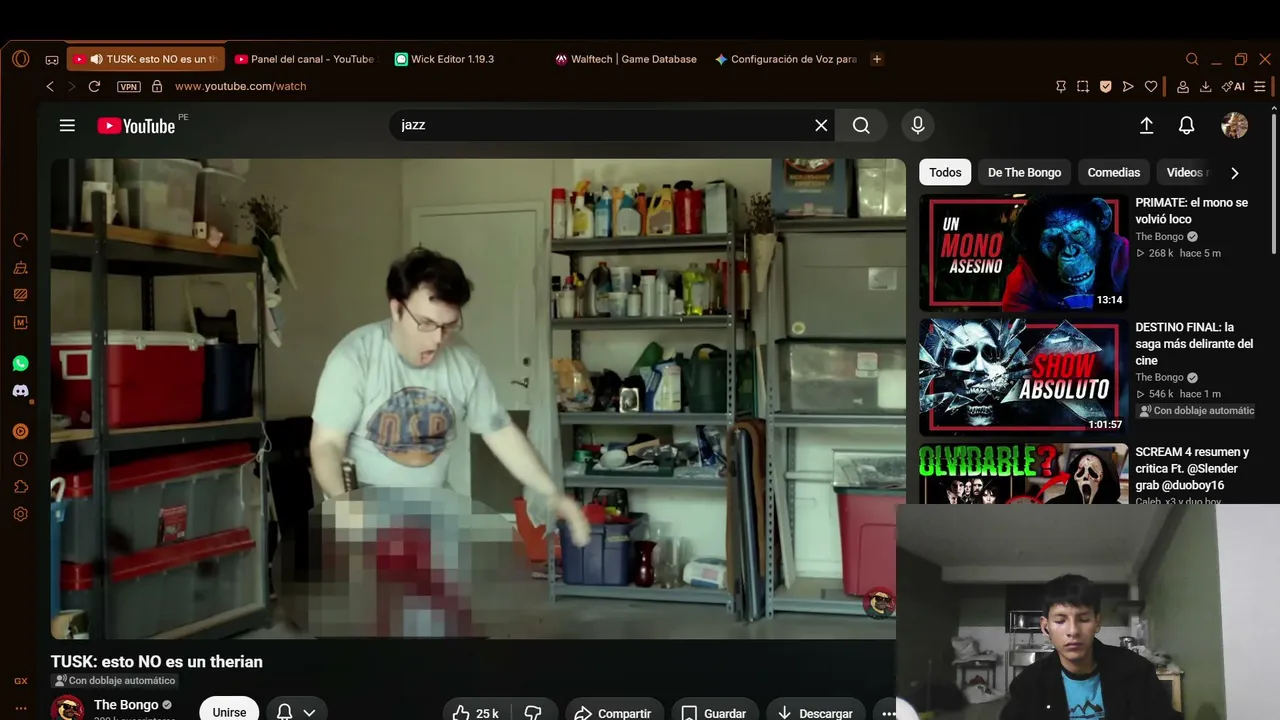Show more filter chips with right arrow
Image resolution: width=1280 pixels, height=720 pixels.
[1235, 173]
